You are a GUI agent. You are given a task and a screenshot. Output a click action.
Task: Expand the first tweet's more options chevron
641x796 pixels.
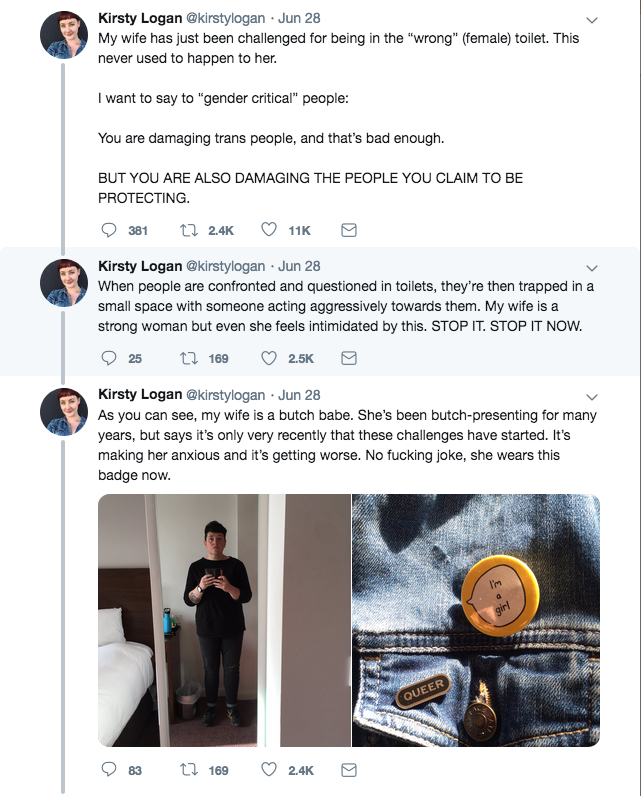click(x=591, y=19)
